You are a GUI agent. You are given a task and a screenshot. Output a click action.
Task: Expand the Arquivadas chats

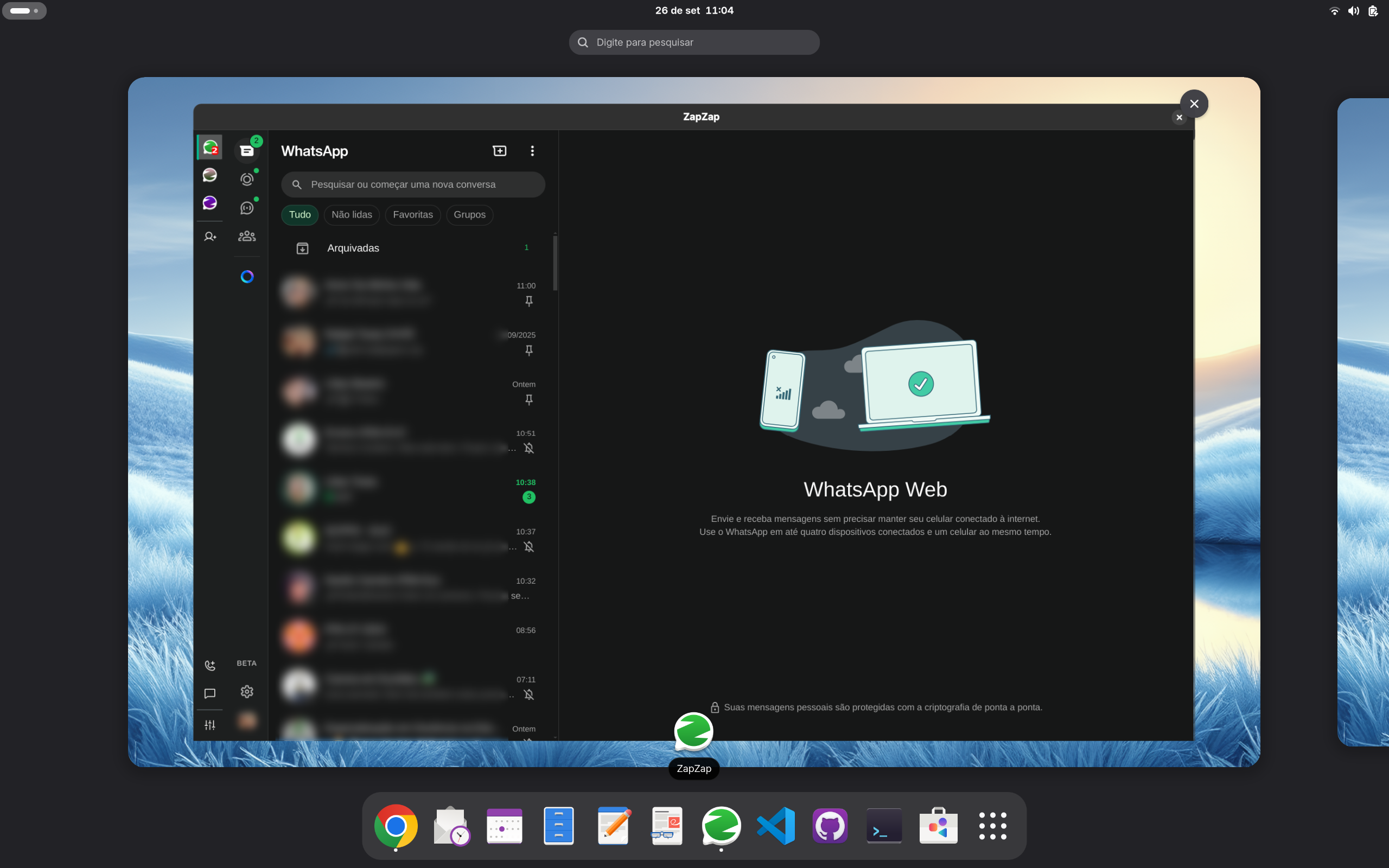click(x=353, y=248)
